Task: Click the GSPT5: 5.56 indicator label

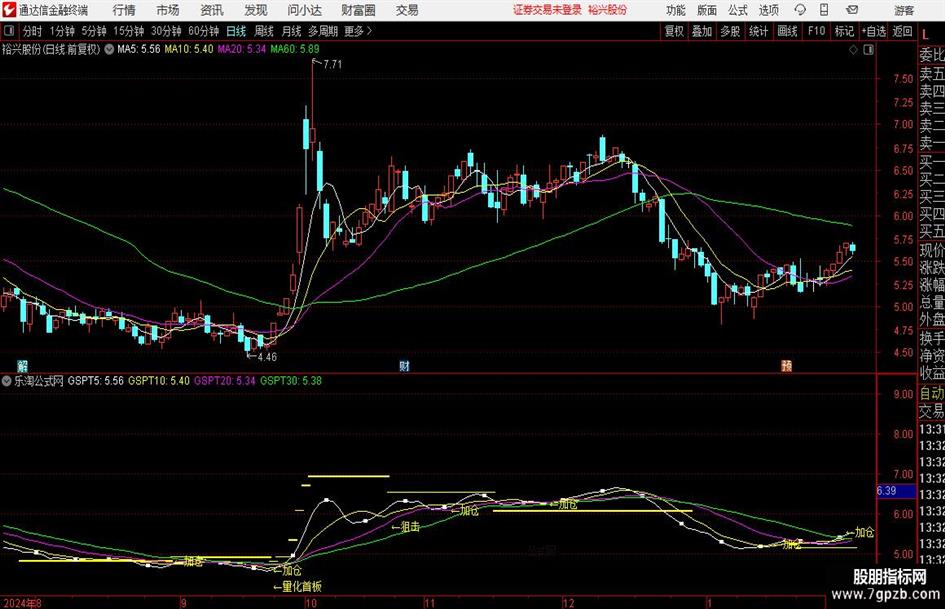Action: tap(95, 381)
